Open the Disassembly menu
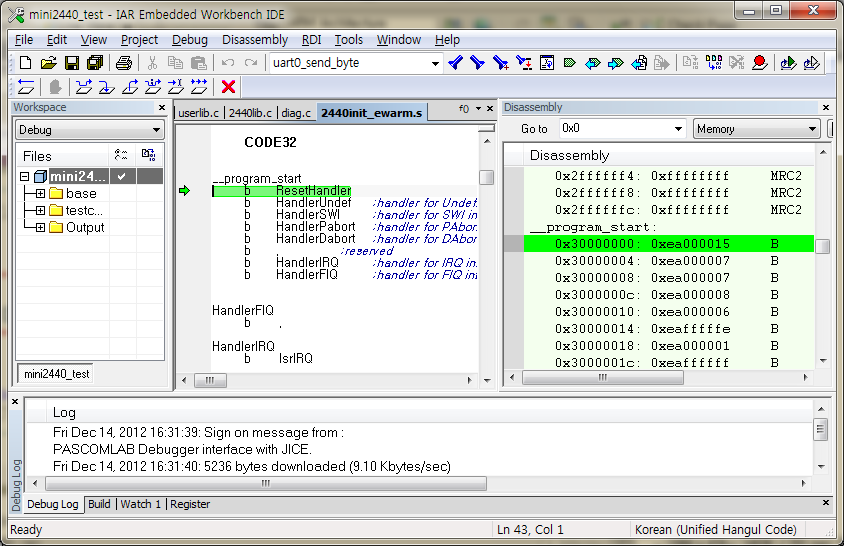The width and height of the screenshot is (844, 546). pos(255,40)
